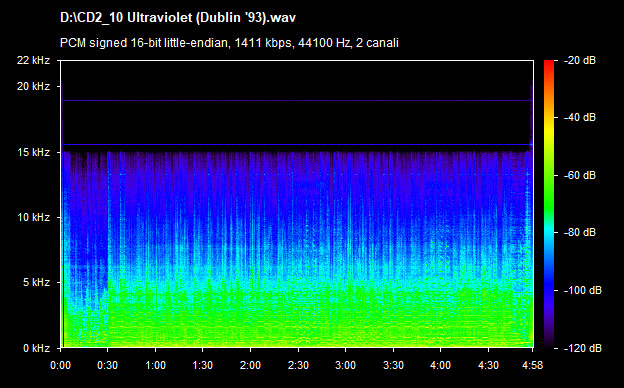Click the 4:58 end time marker
The height and width of the screenshot is (388, 624).
(532, 365)
